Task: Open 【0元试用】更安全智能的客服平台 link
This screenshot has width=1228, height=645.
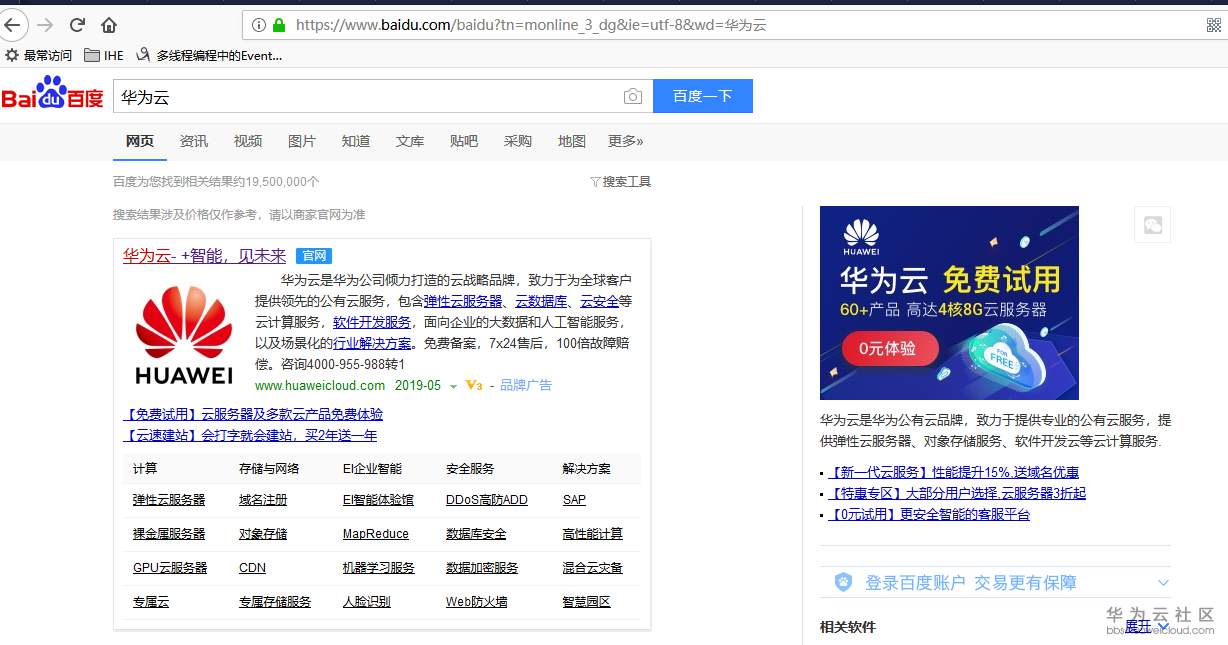Action: pos(928,514)
